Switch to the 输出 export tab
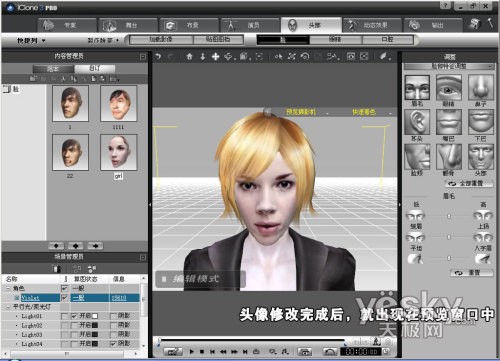Screen dimensions: 500x361 click(x=433, y=25)
